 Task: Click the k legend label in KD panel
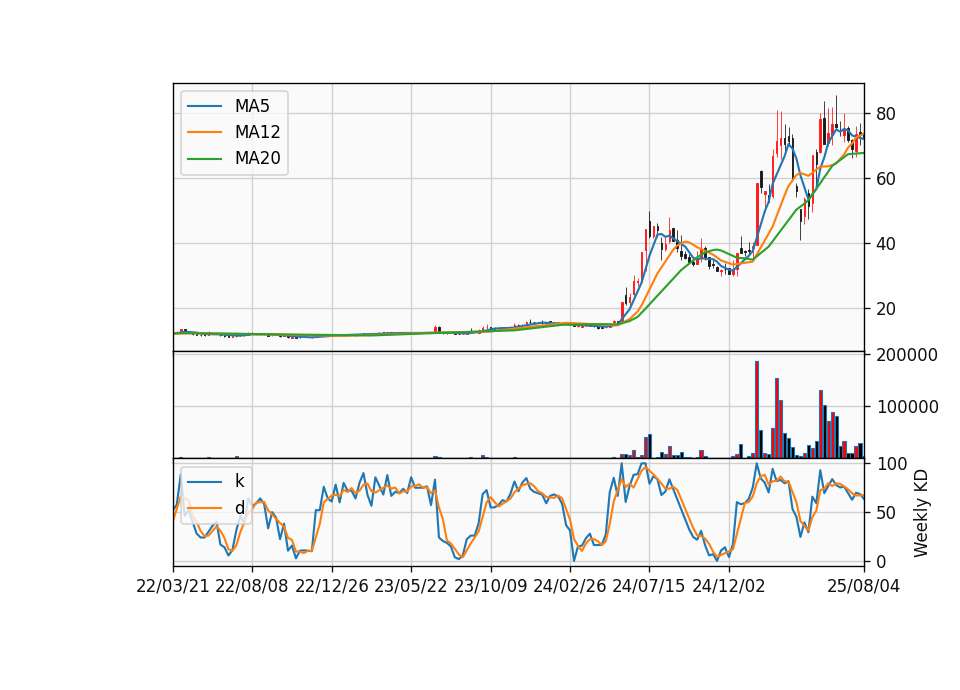[239, 481]
